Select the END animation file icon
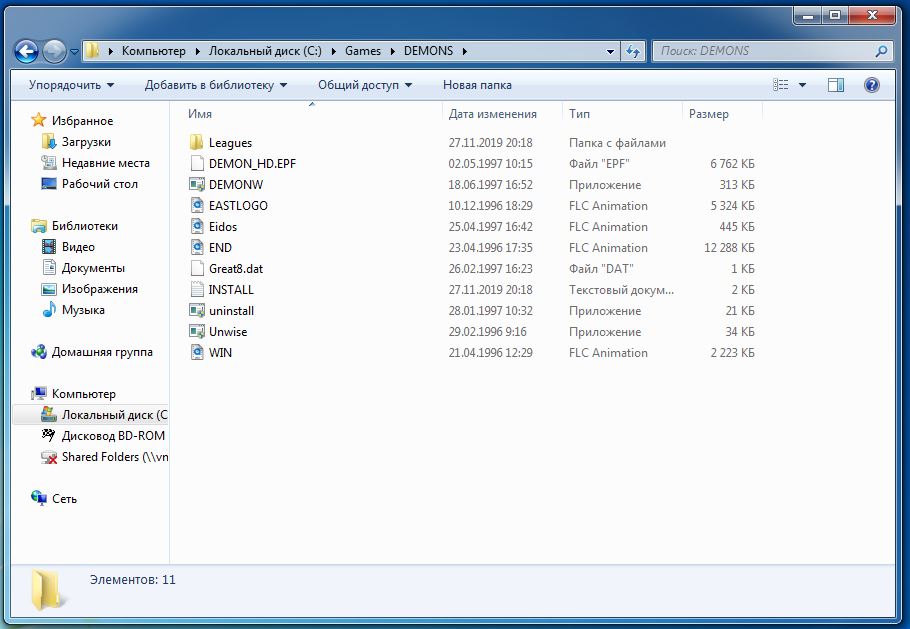 click(x=197, y=247)
